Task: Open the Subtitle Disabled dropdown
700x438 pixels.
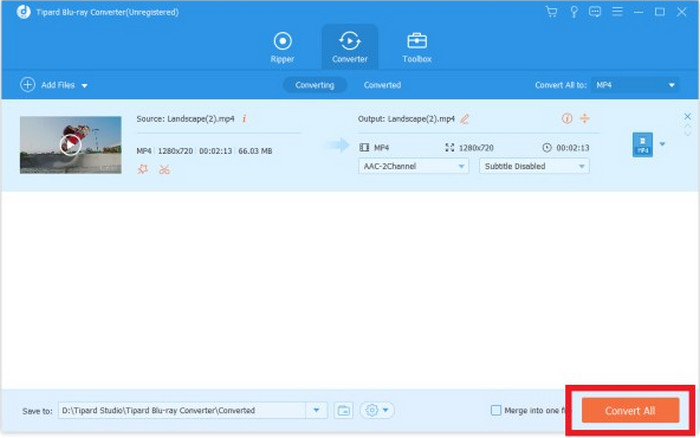Action: [x=534, y=166]
